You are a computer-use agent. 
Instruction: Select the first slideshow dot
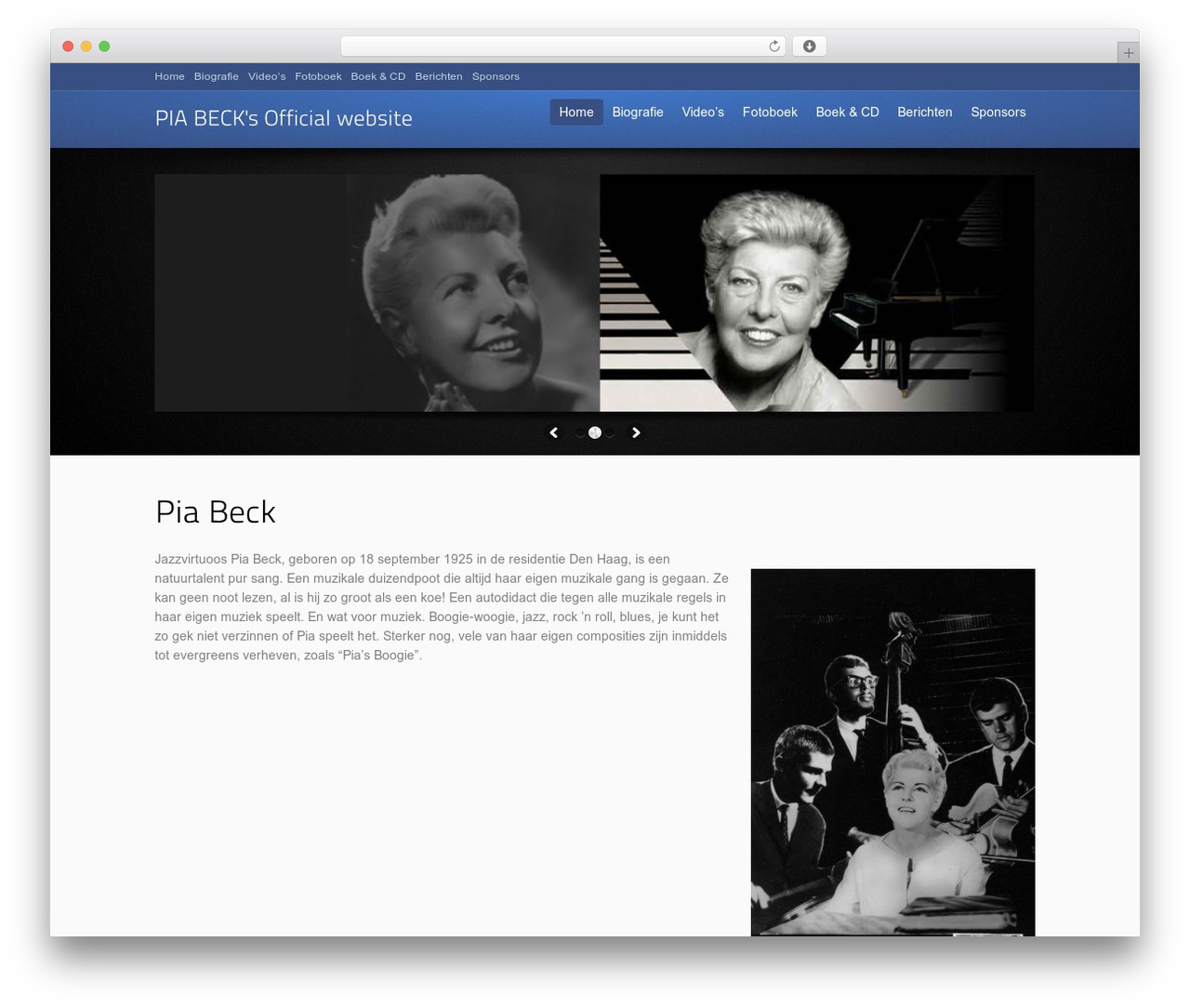tap(580, 432)
